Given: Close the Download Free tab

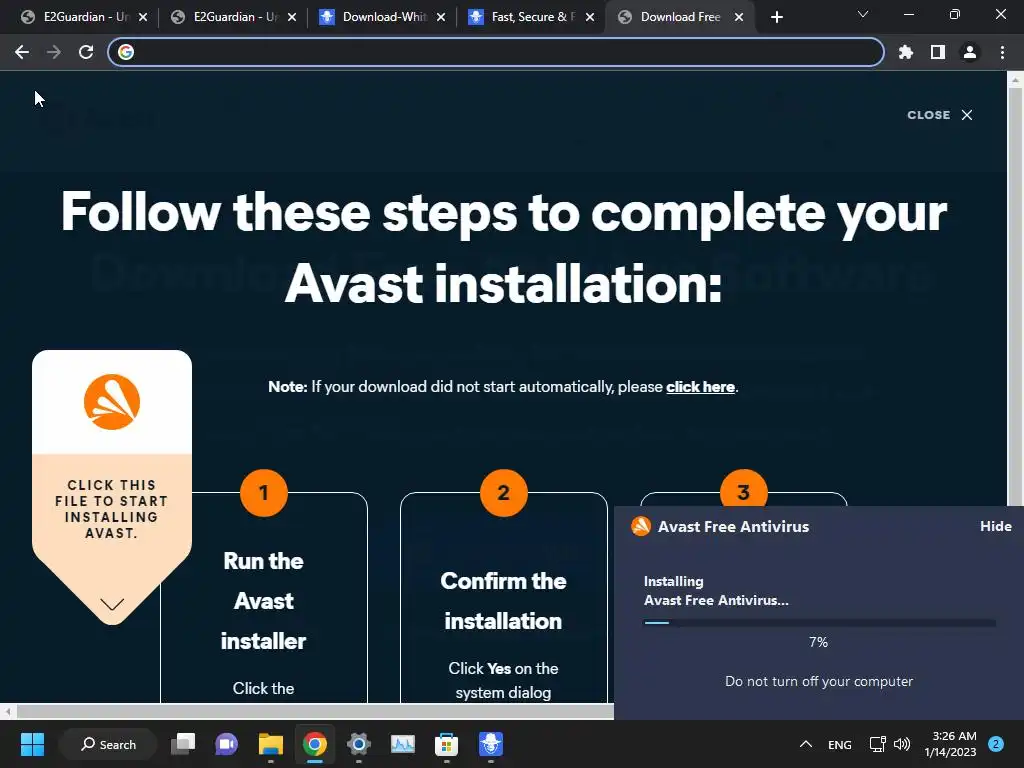Looking at the screenshot, I should point(739,17).
